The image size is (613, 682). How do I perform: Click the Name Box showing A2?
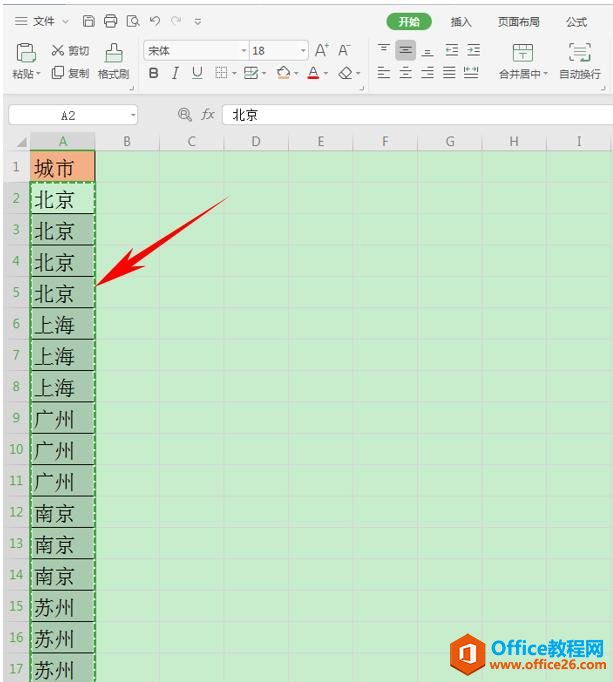click(x=68, y=115)
